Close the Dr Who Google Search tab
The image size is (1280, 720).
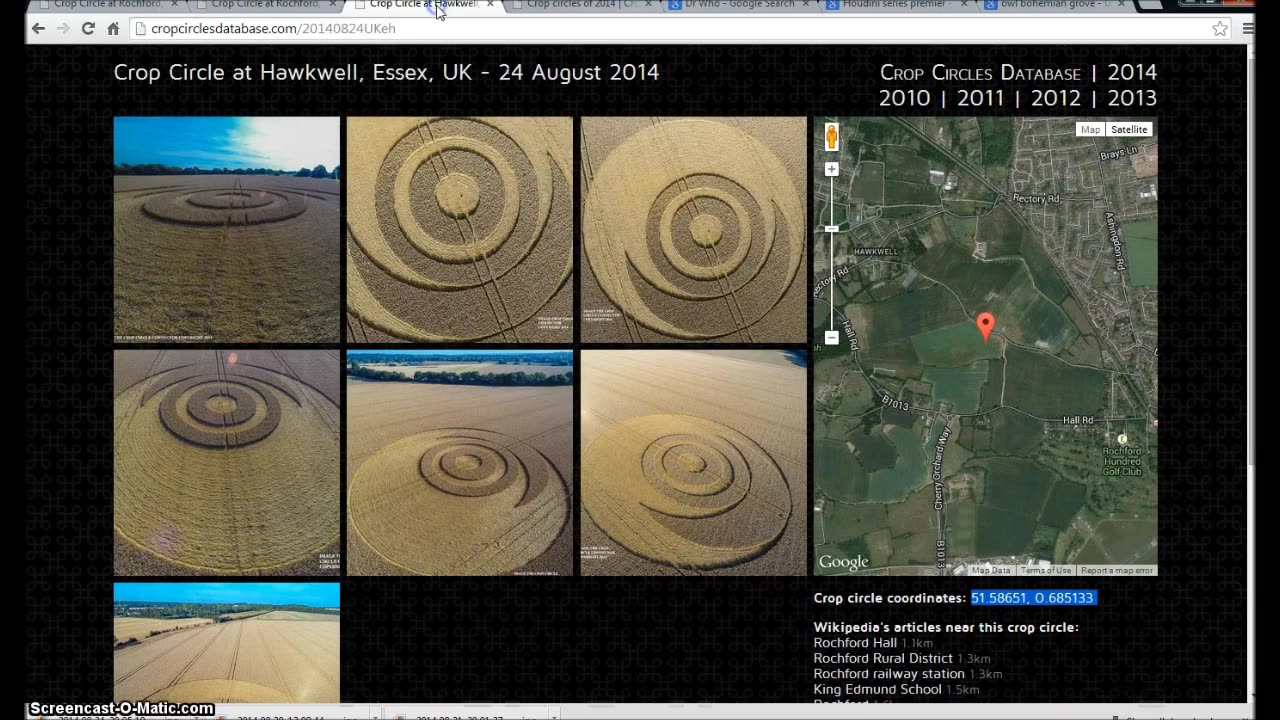808,5
